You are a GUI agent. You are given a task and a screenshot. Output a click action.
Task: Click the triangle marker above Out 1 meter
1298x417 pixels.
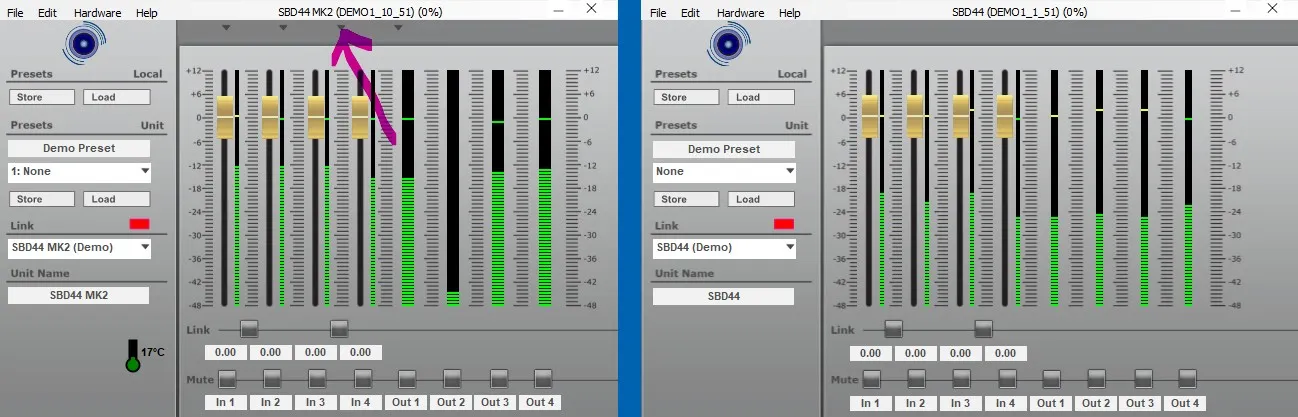pos(398,28)
